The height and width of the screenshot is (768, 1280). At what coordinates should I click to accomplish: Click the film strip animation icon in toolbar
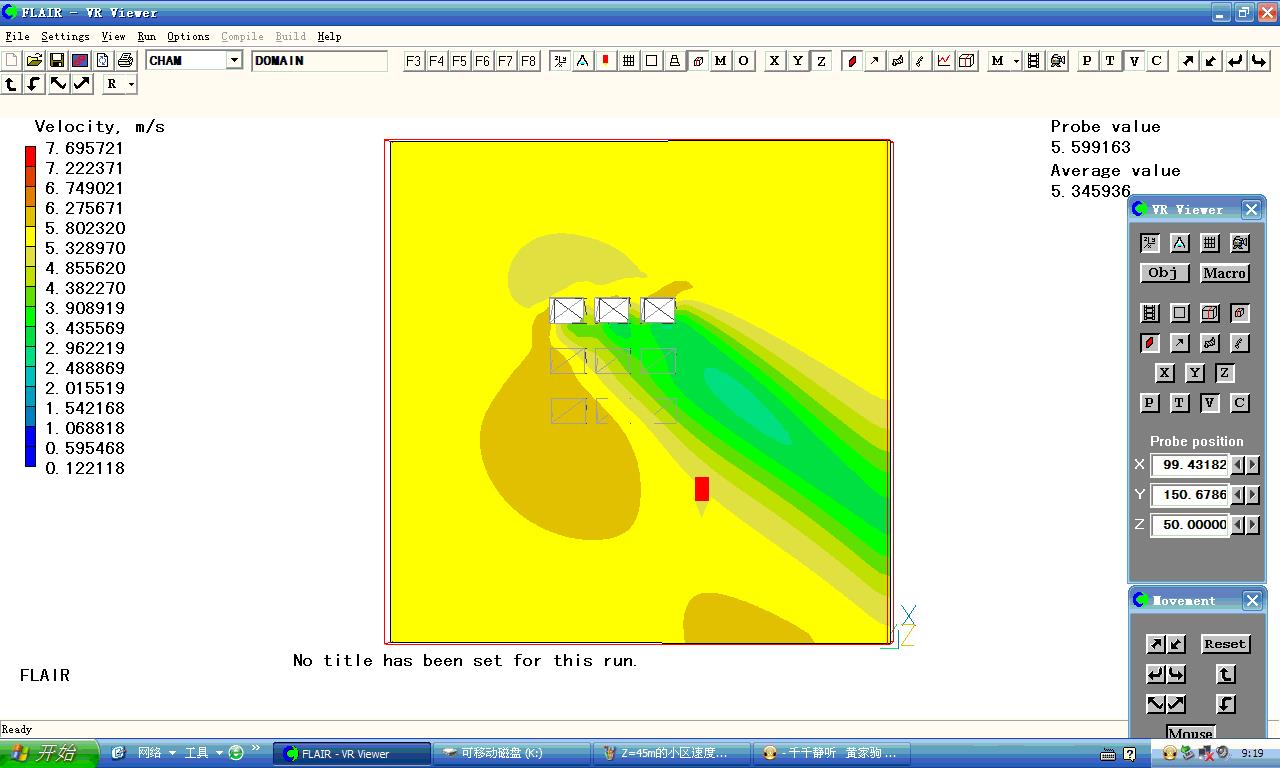[1034, 61]
